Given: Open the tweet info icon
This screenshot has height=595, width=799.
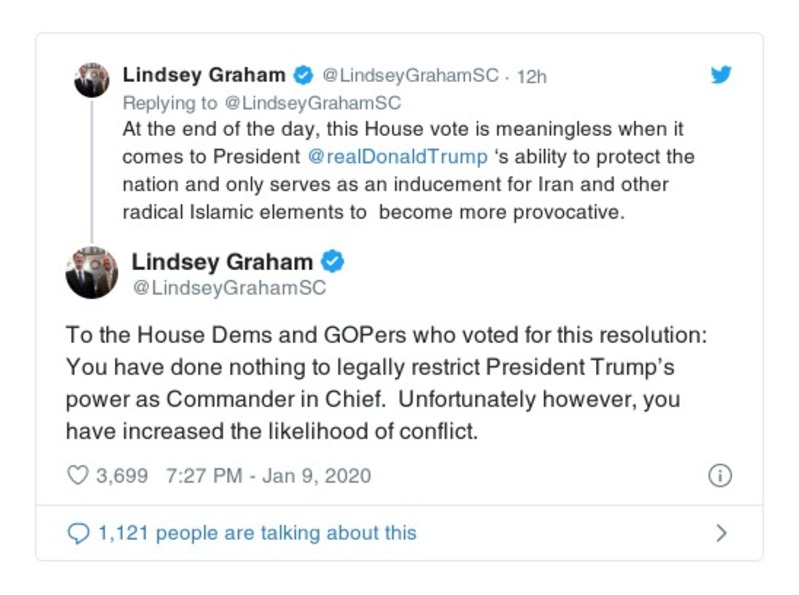Looking at the screenshot, I should pyautogui.click(x=720, y=476).
